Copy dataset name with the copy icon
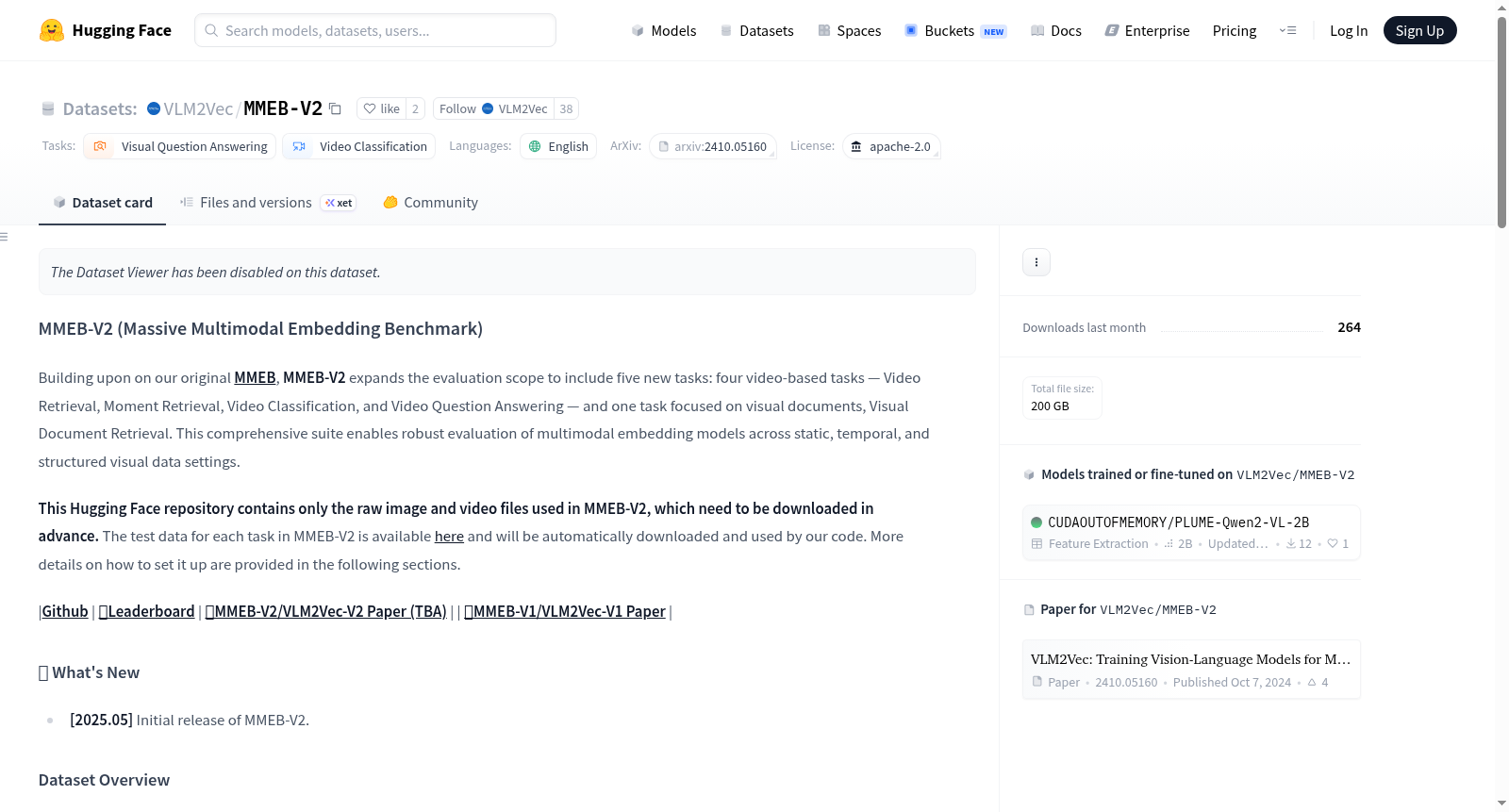This screenshot has width=1509, height=812. click(335, 108)
